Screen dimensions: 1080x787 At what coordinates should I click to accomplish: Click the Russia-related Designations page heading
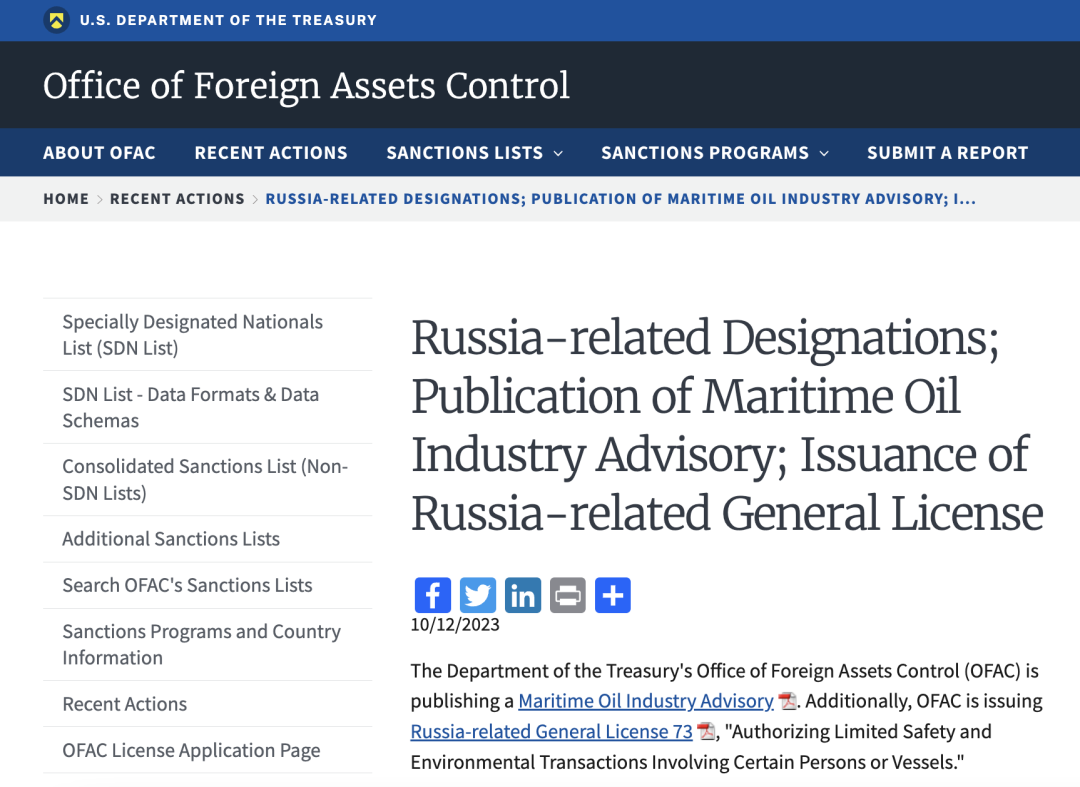[x=727, y=426]
